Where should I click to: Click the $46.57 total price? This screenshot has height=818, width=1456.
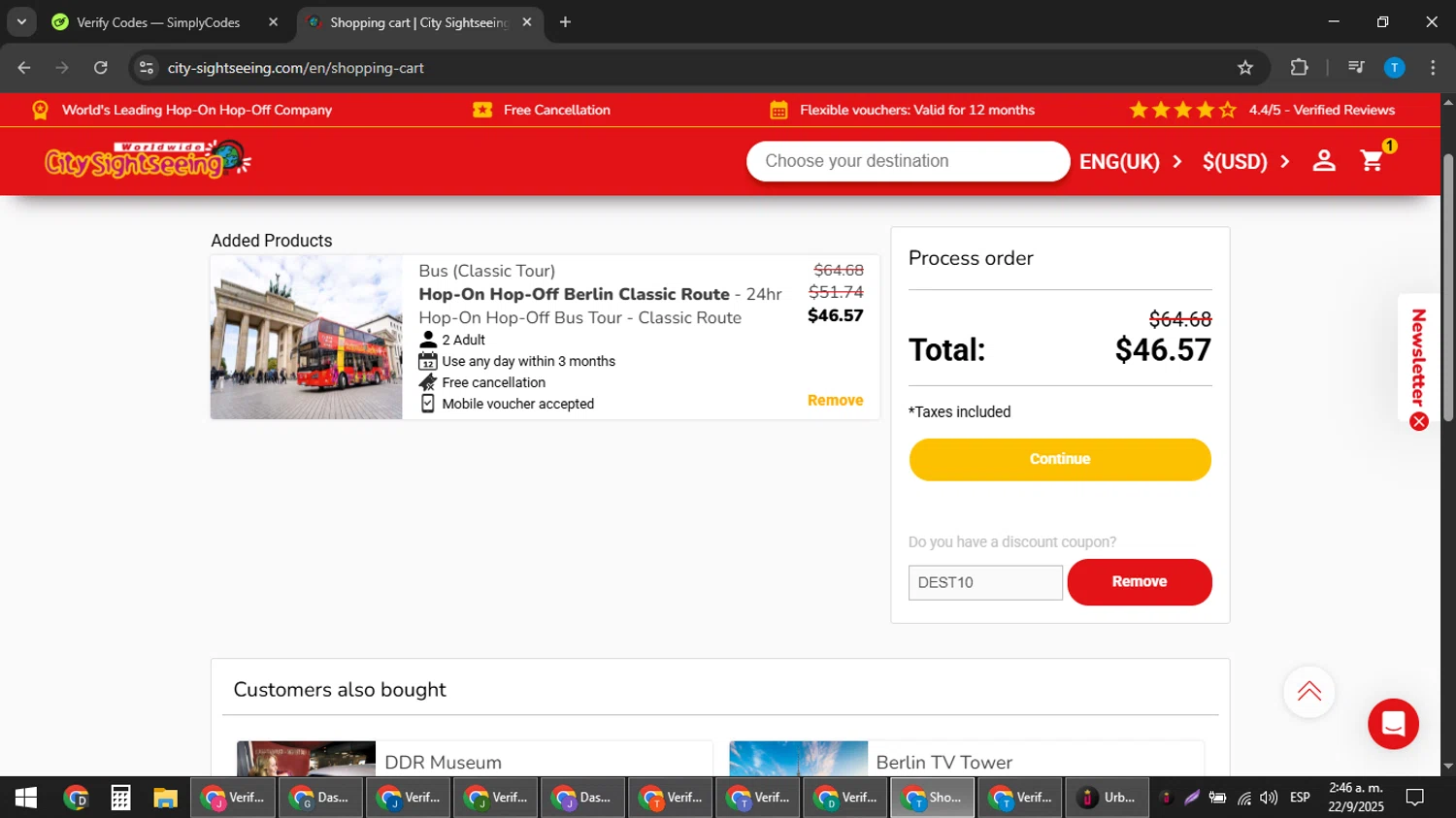(1163, 349)
